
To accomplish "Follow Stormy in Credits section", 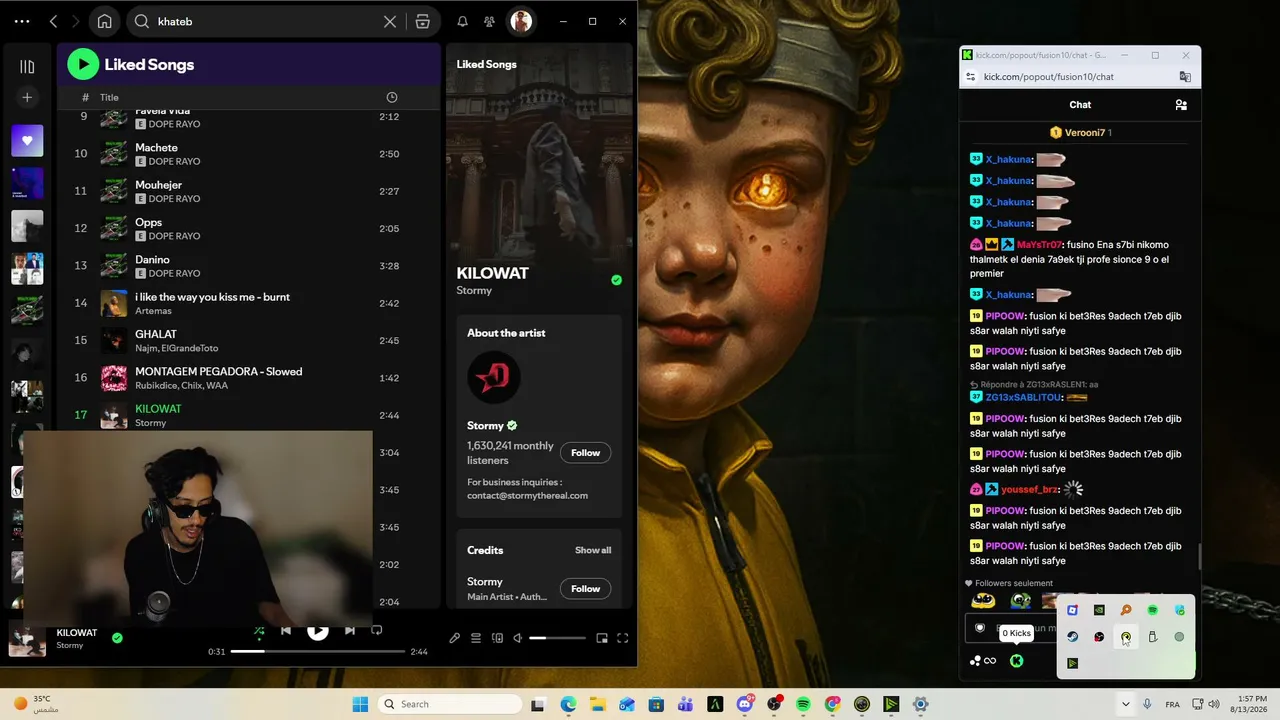I will click(x=585, y=589).
